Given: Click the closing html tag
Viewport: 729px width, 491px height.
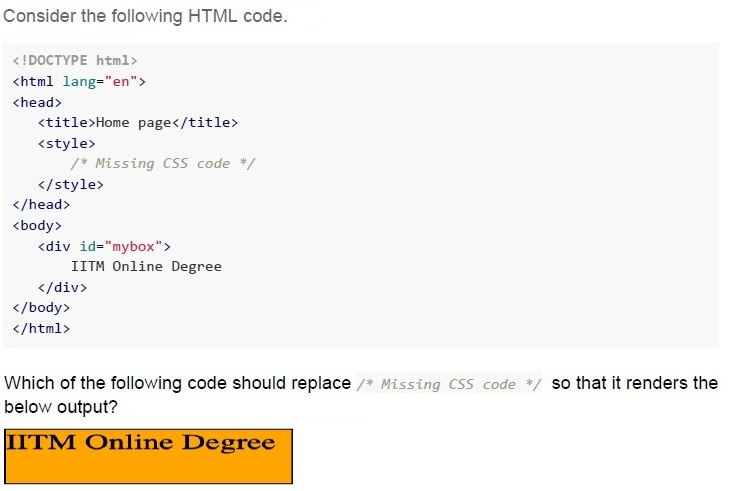Looking at the screenshot, I should 41,329.
